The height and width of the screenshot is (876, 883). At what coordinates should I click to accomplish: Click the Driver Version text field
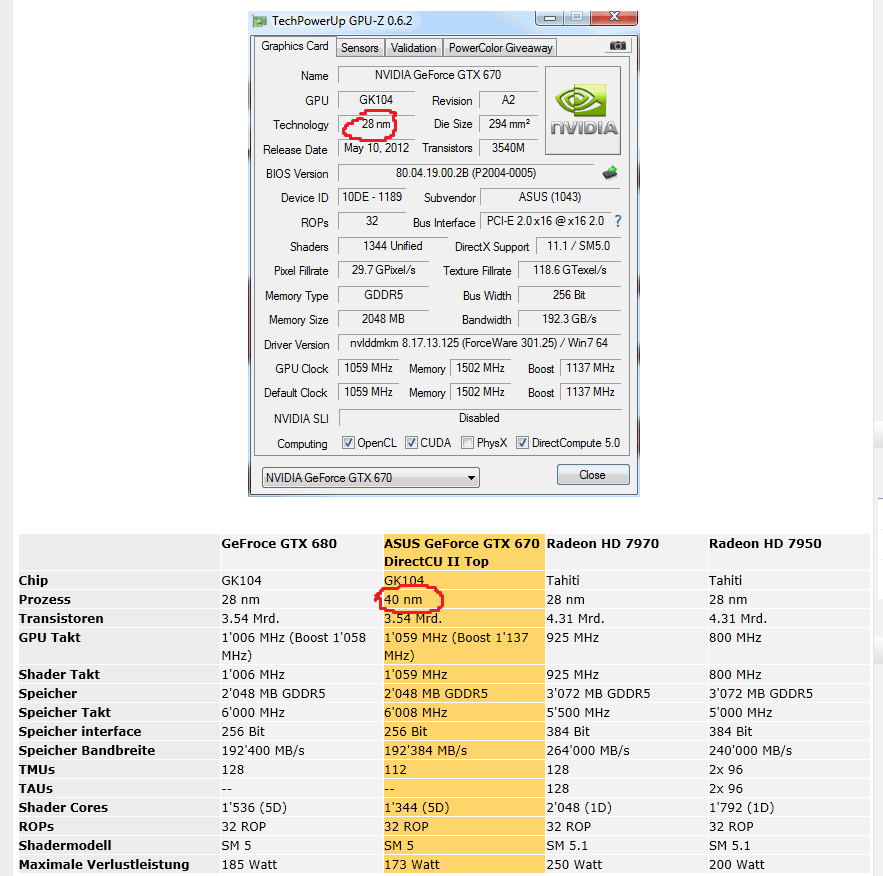click(479, 343)
